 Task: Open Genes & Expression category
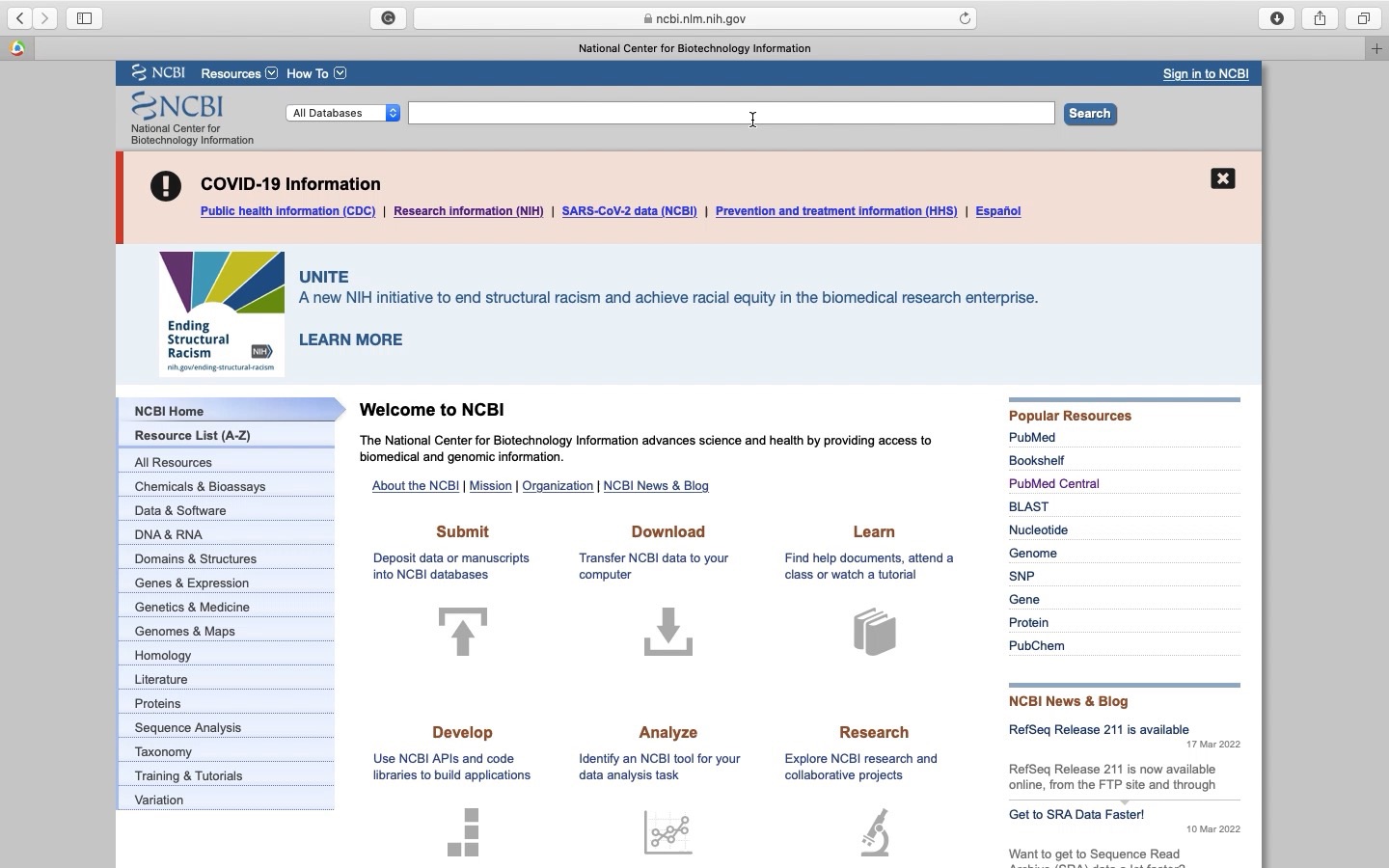click(x=227, y=583)
